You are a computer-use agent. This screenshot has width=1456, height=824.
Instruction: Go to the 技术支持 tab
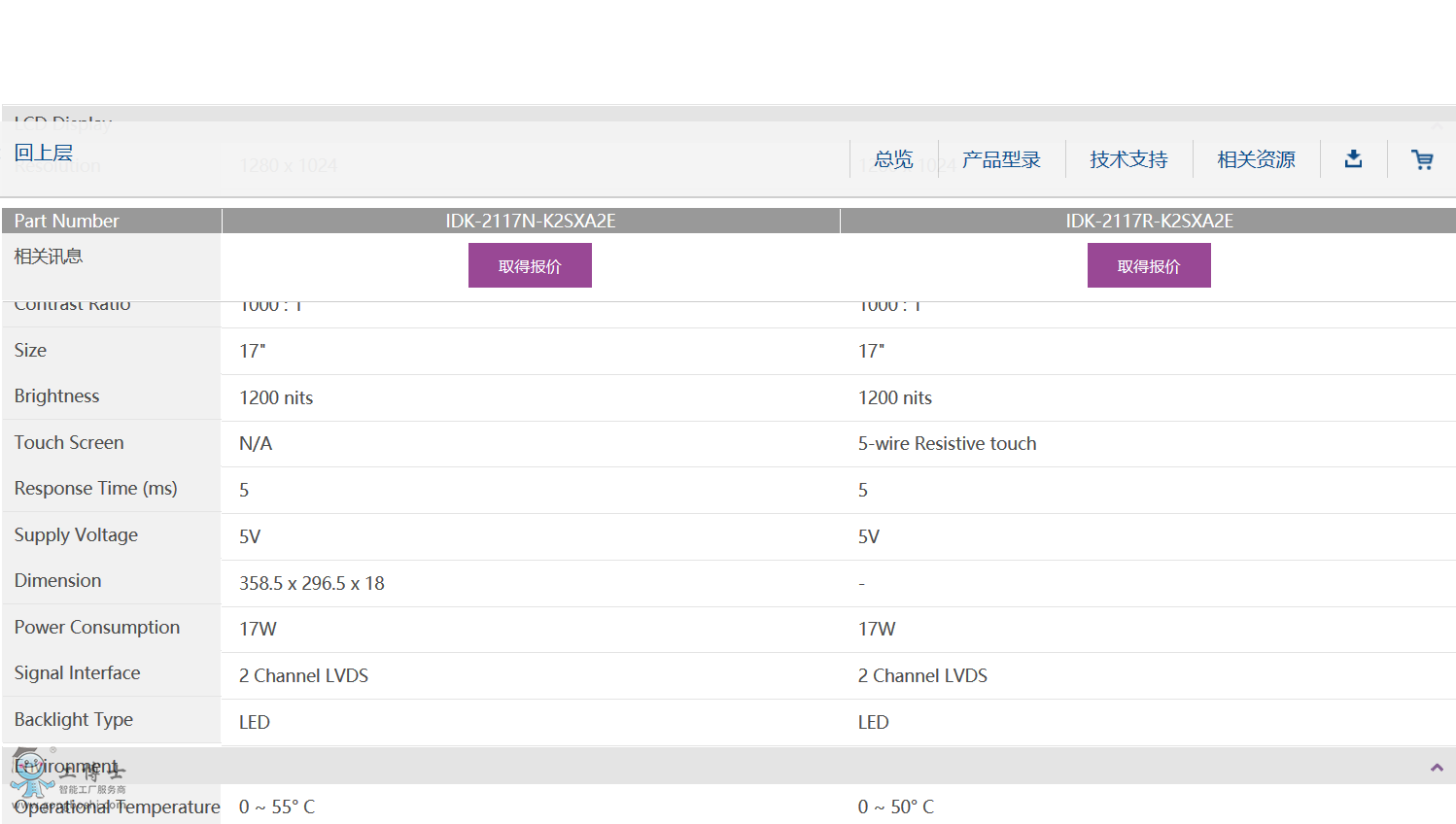click(x=1128, y=159)
